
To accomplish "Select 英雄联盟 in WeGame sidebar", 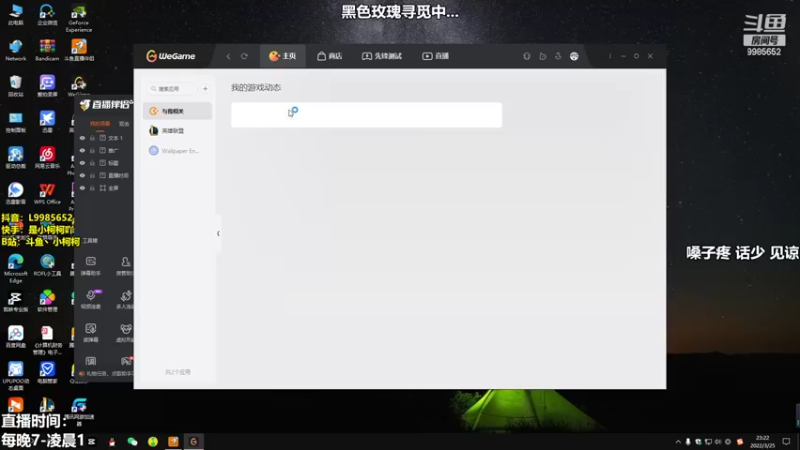I will (178, 131).
